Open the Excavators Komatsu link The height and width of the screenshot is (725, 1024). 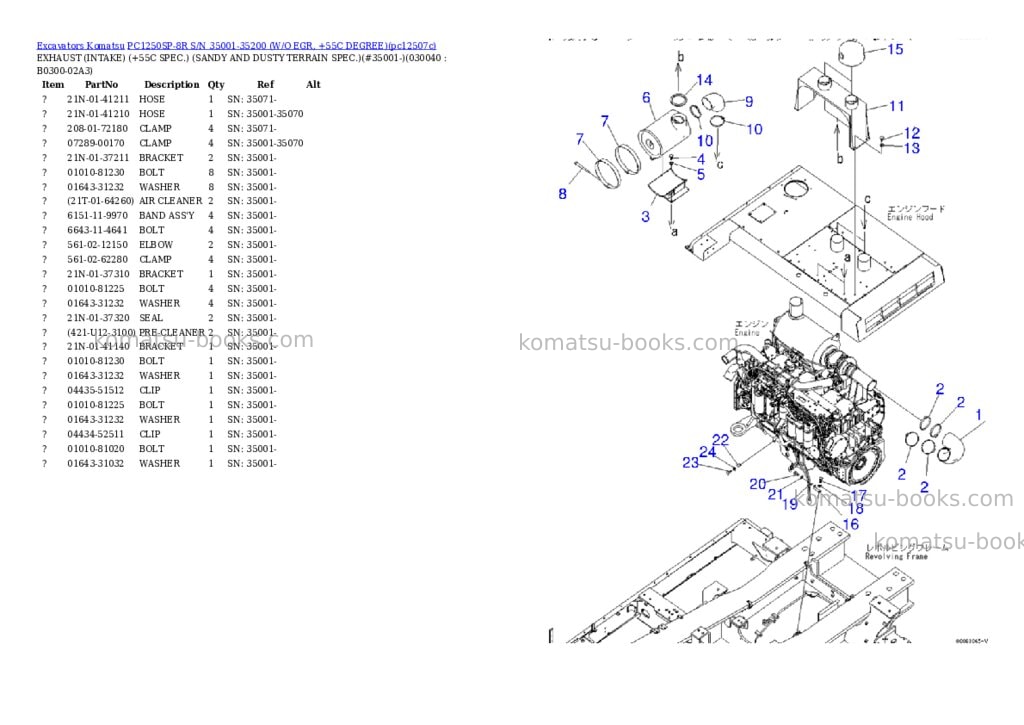coord(80,46)
